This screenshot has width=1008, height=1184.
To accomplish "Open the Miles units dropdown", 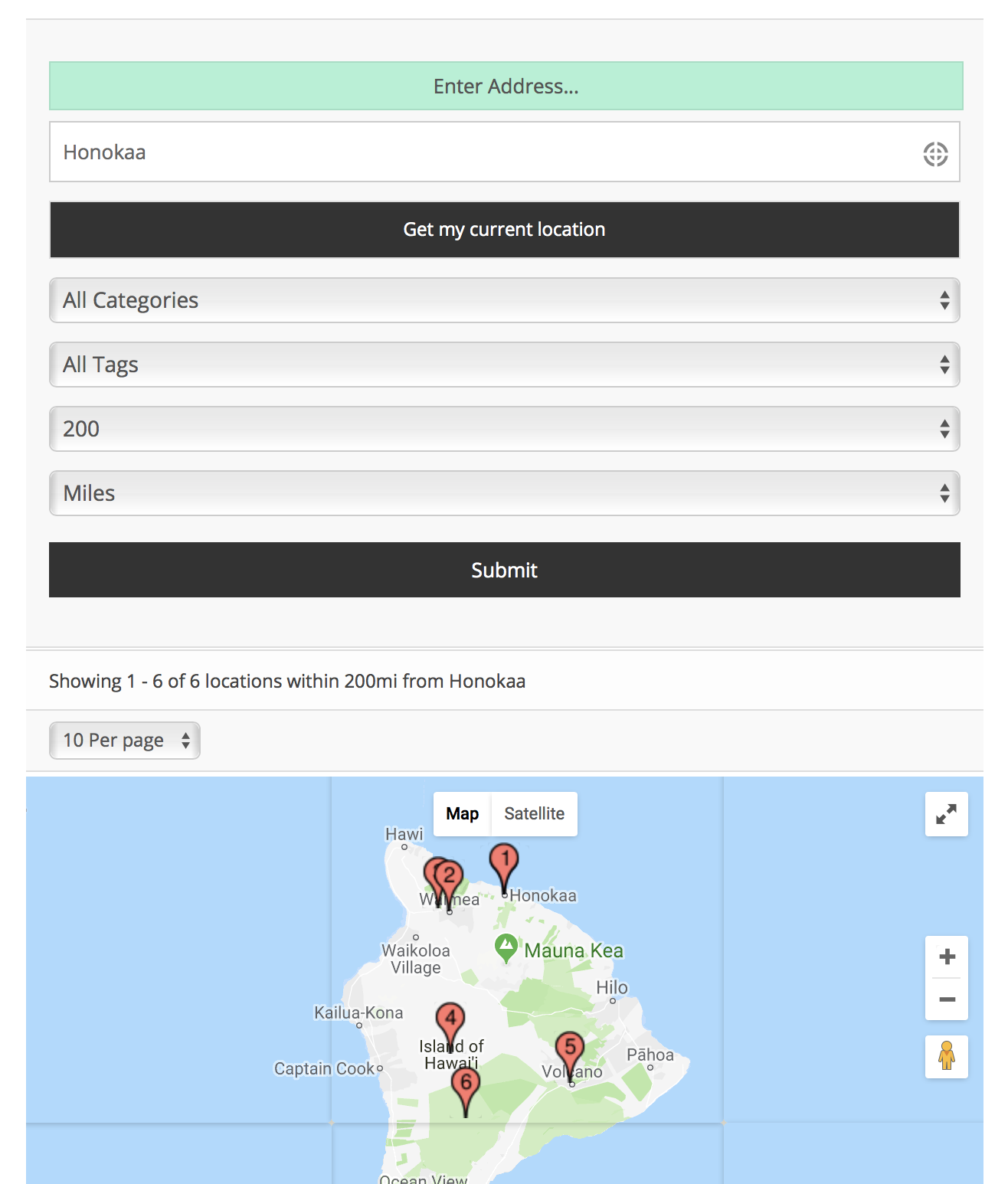I will pos(505,493).
